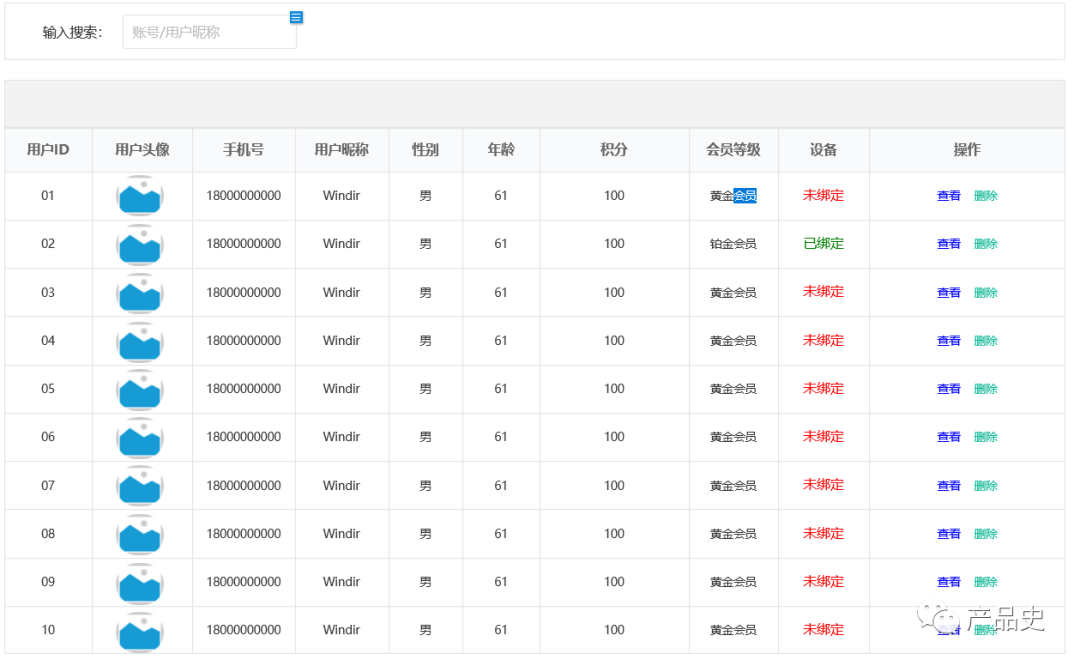Click avatar image of user 07
1080x666 pixels.
[x=141, y=486]
